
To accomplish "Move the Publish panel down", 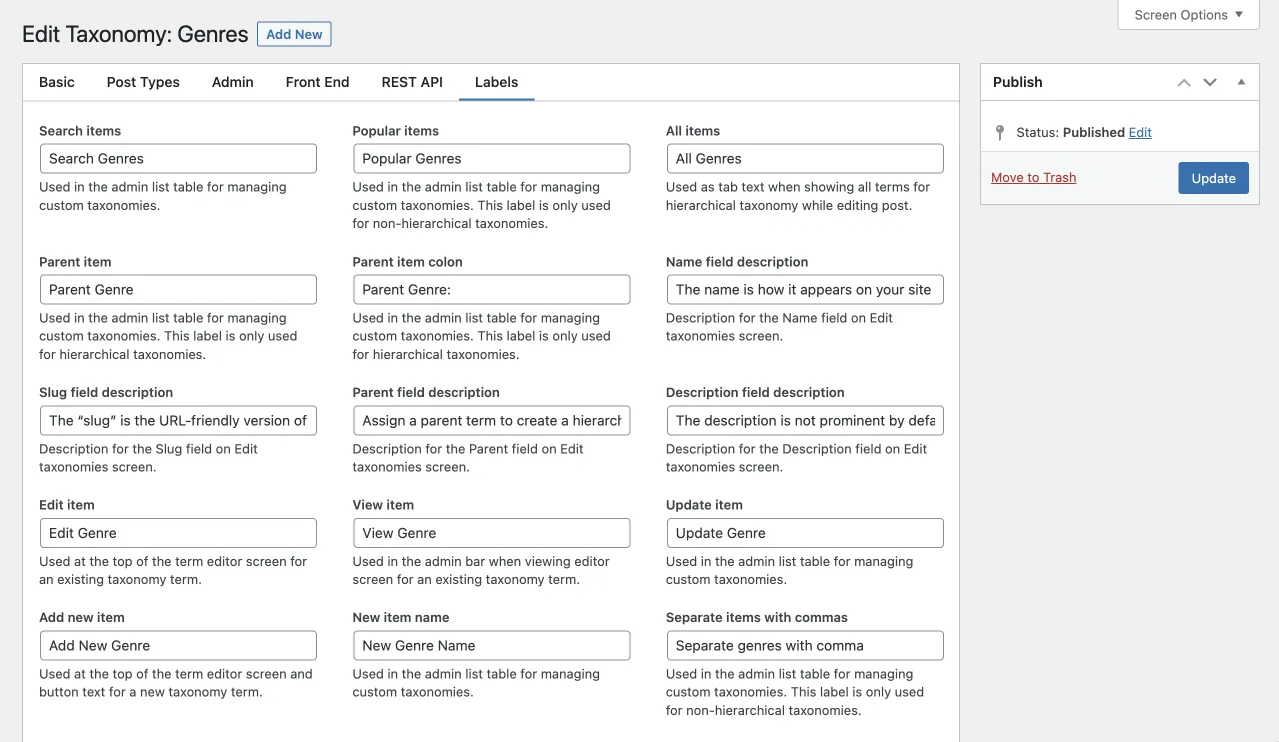I will (1210, 82).
